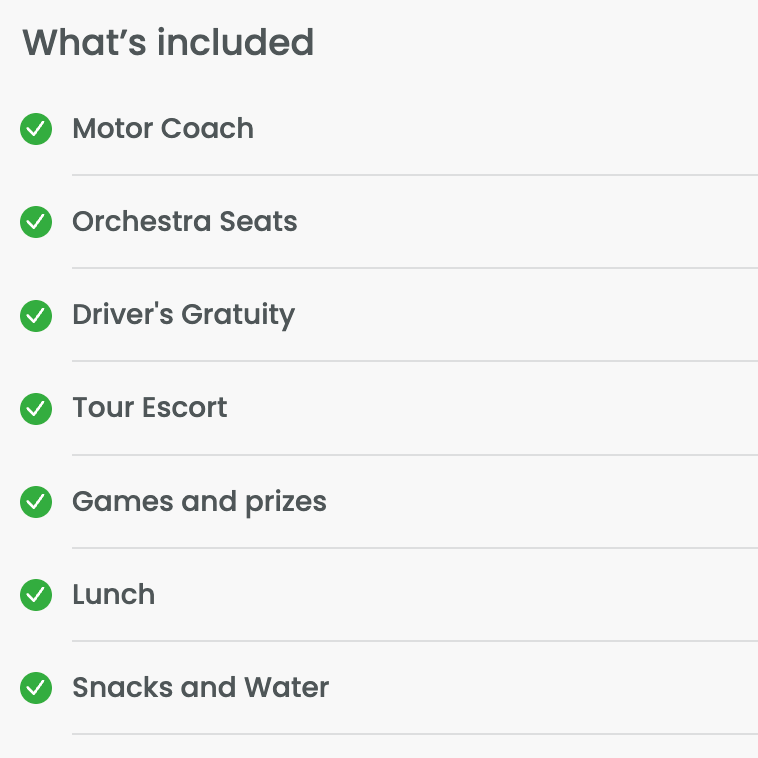Viewport: 758px width, 758px height.
Task: Click the Snacks and Water text
Action: tap(201, 688)
